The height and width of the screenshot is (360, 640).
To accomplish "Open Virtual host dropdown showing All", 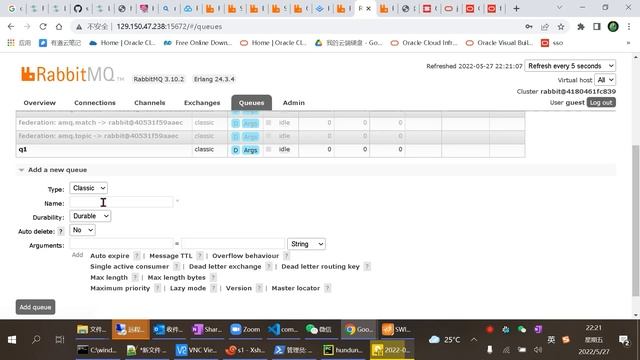I will [x=605, y=80].
